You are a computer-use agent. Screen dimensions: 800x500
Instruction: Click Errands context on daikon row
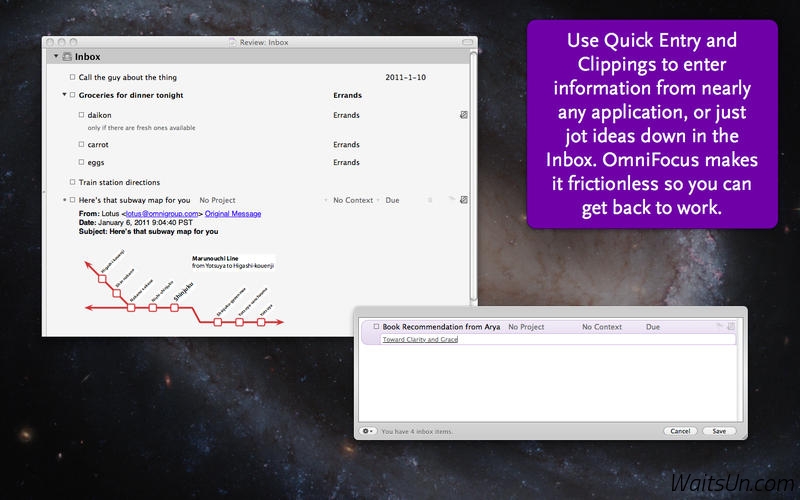(346, 115)
